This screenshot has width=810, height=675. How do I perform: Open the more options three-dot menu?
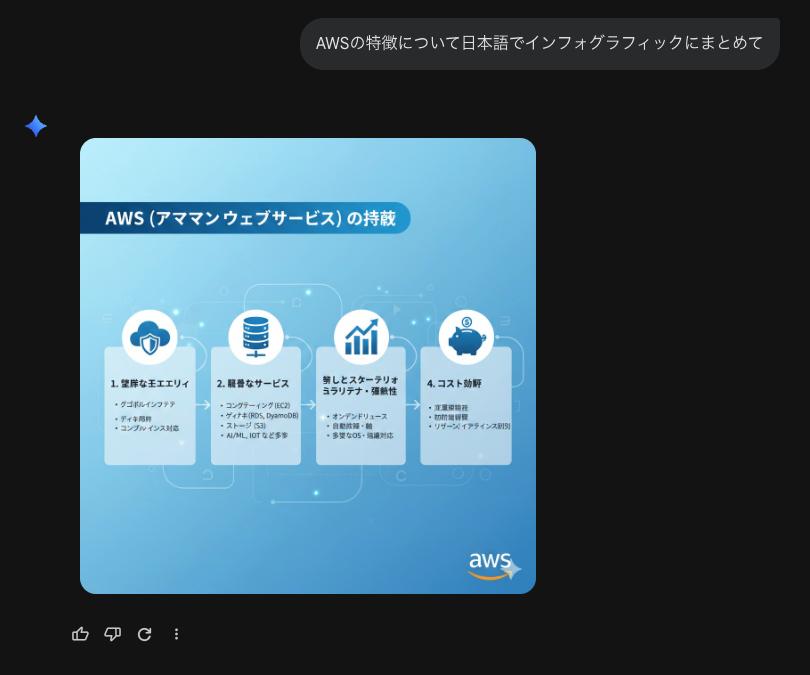(177, 634)
